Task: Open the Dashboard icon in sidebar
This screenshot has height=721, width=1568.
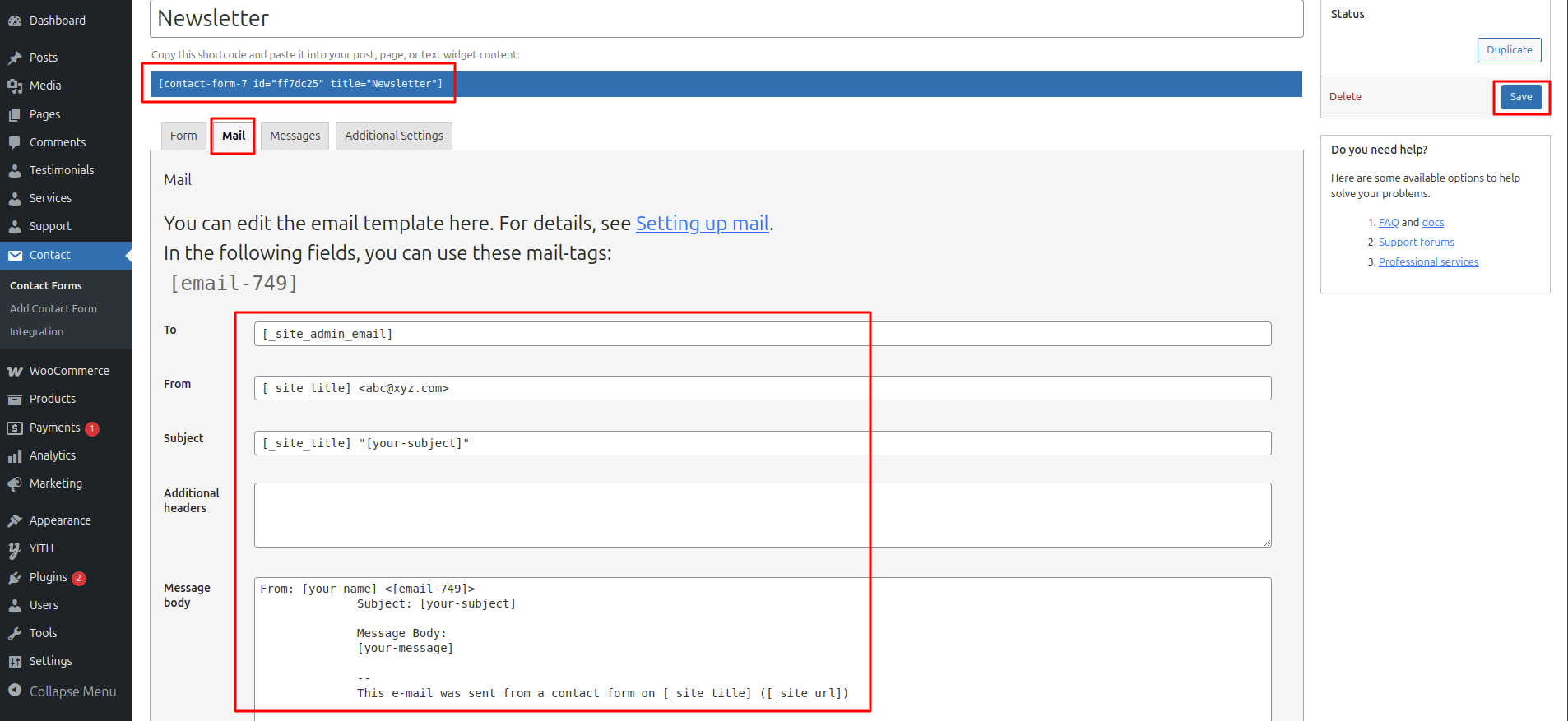Action: click(15, 21)
